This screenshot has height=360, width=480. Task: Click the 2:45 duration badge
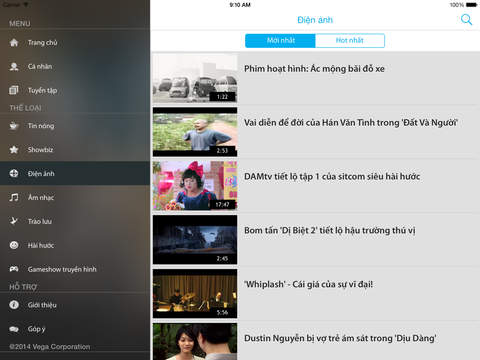222,259
